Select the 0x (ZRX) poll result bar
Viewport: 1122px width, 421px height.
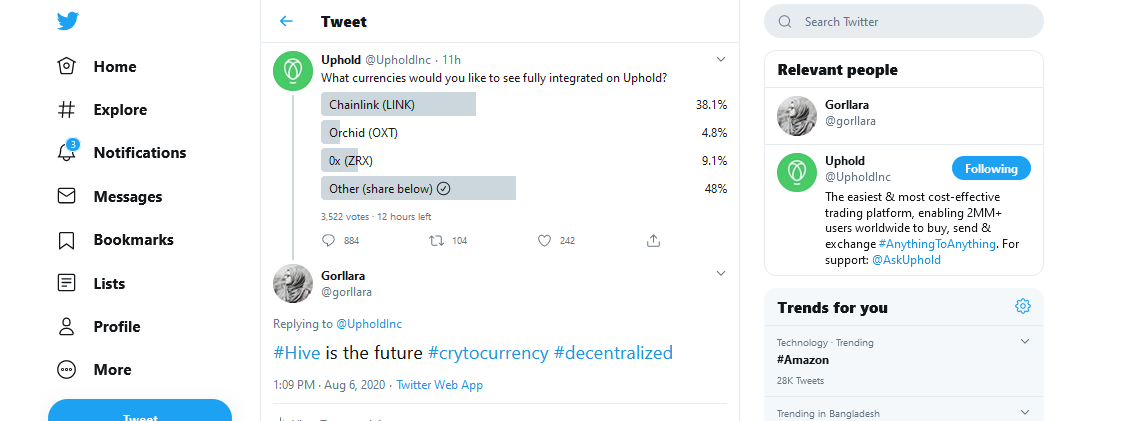[339, 160]
